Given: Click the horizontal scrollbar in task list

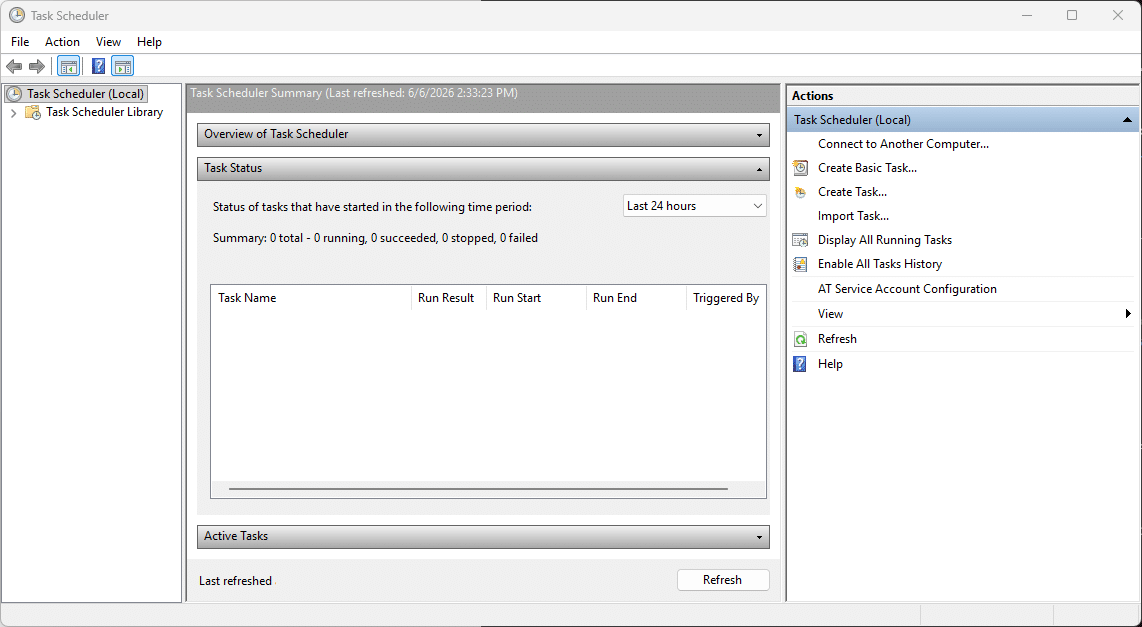Looking at the screenshot, I should (x=478, y=489).
